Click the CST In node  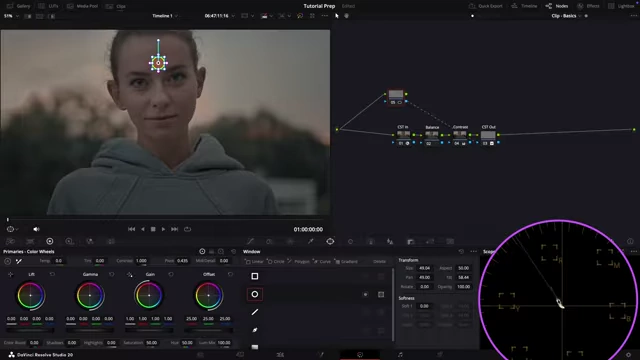[403, 135]
